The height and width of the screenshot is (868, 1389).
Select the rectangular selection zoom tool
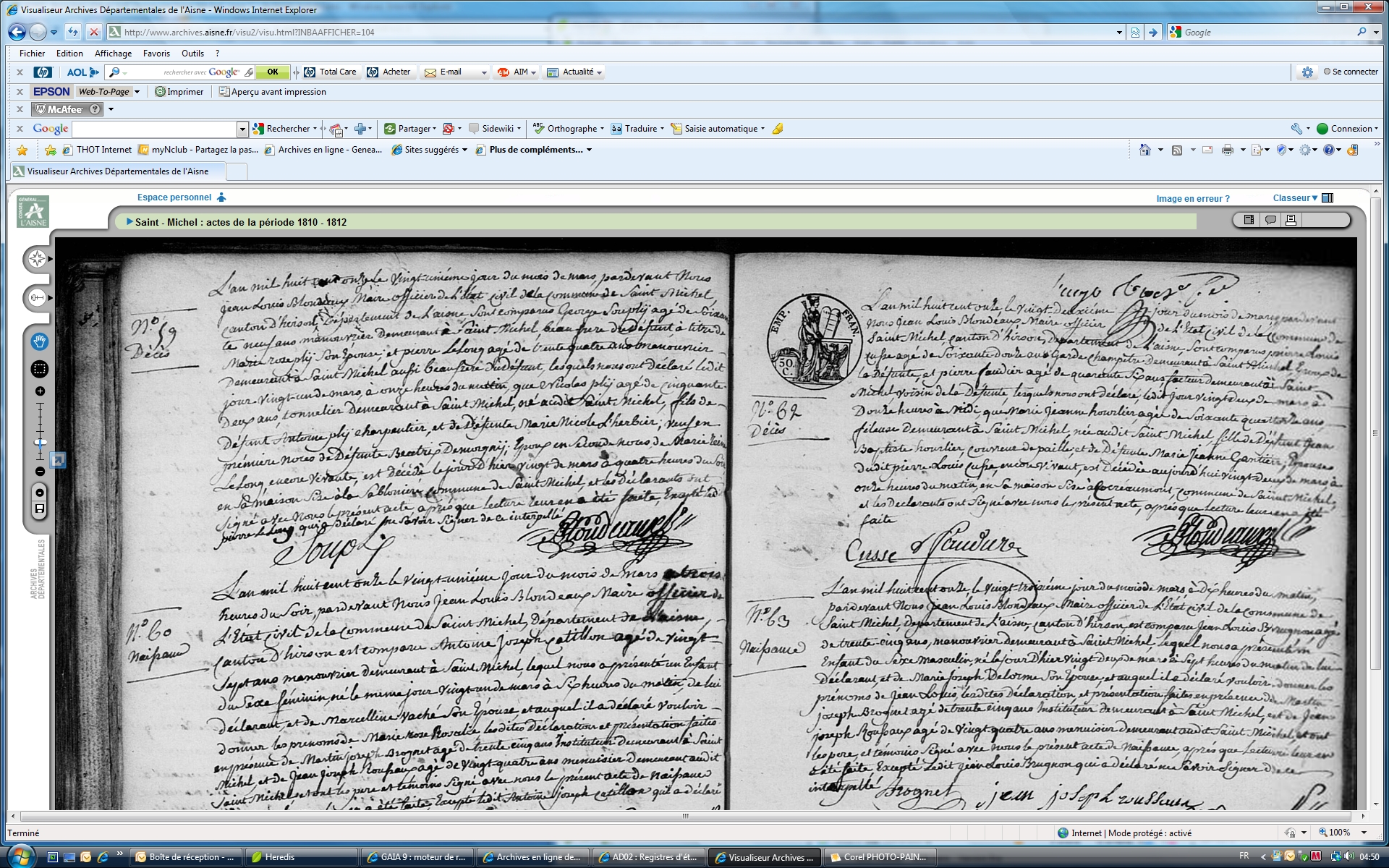[39, 369]
